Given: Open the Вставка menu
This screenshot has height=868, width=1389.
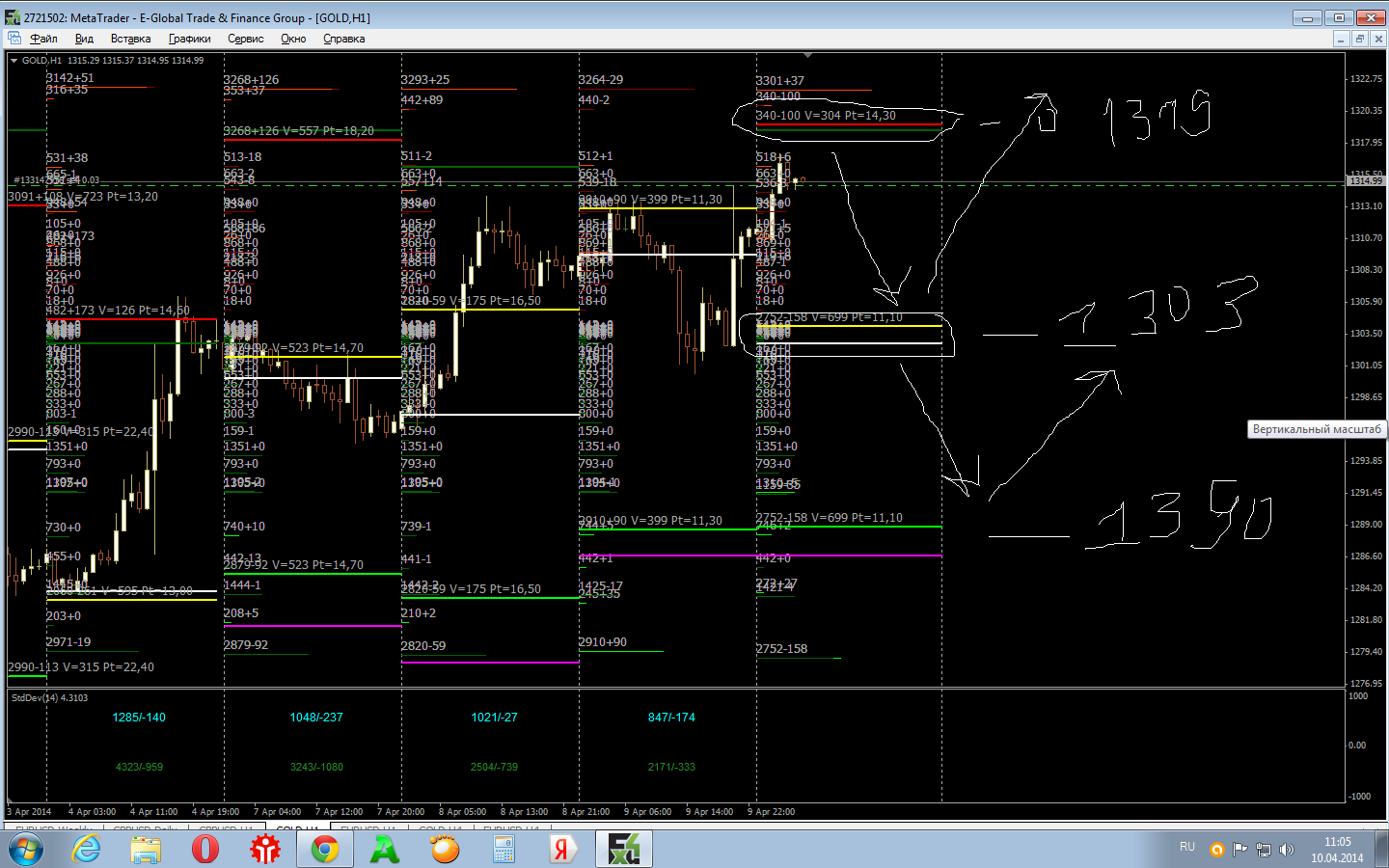Looking at the screenshot, I should coord(130,39).
